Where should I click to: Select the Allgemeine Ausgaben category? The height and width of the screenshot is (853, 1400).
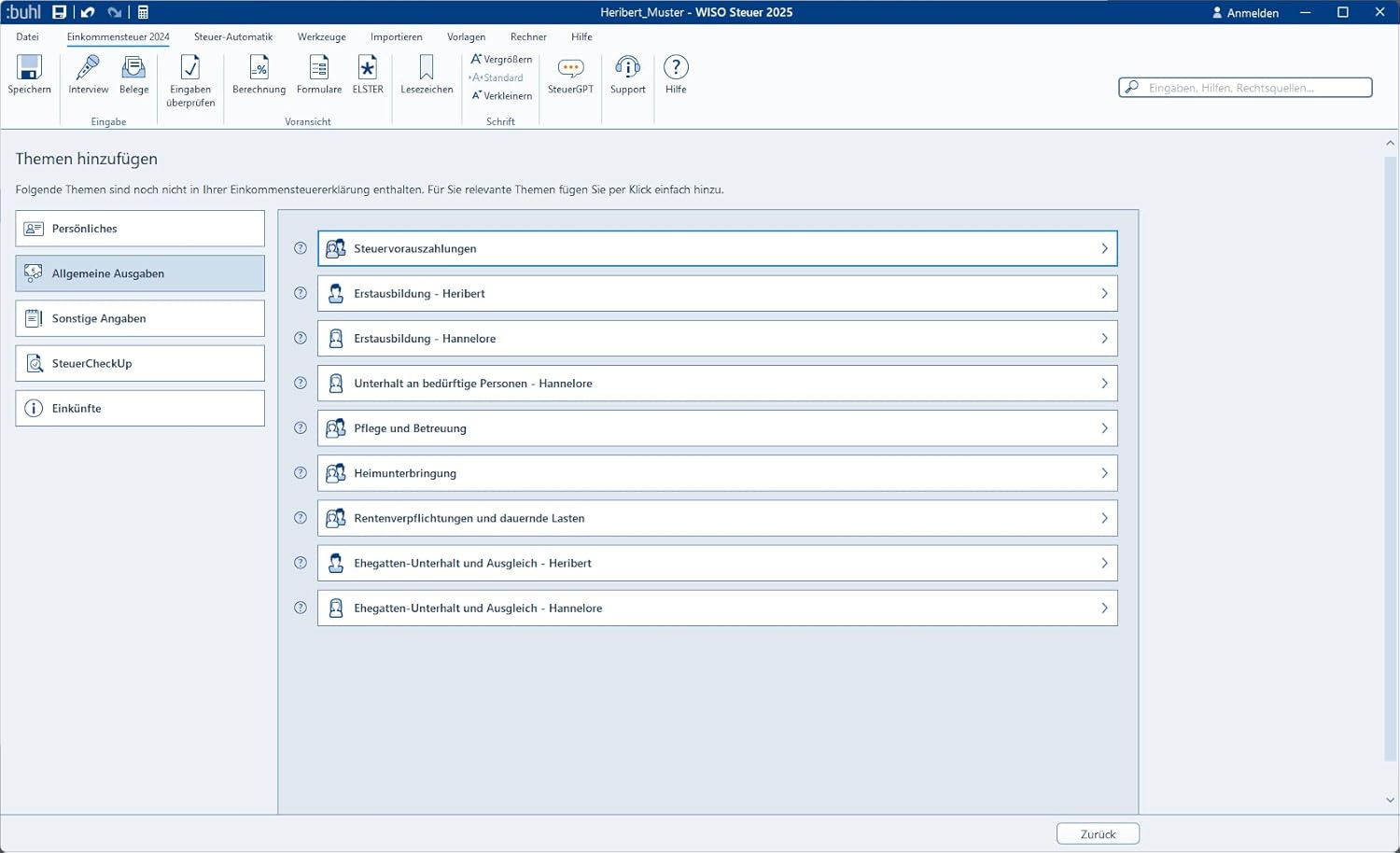(x=140, y=273)
